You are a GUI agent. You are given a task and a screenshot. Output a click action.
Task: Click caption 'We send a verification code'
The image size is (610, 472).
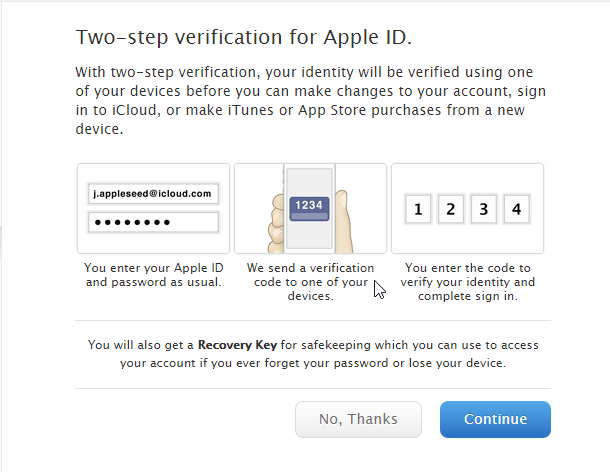(310, 282)
